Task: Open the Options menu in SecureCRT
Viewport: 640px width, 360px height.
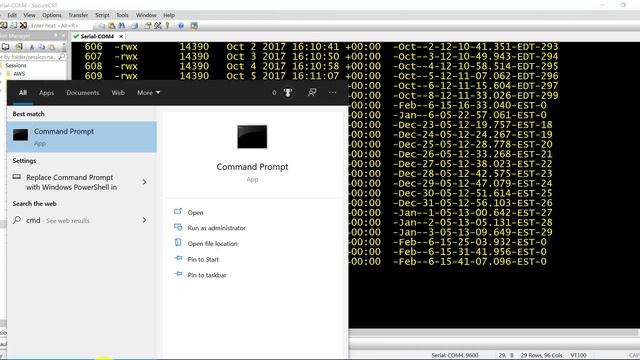Action: tap(52, 15)
